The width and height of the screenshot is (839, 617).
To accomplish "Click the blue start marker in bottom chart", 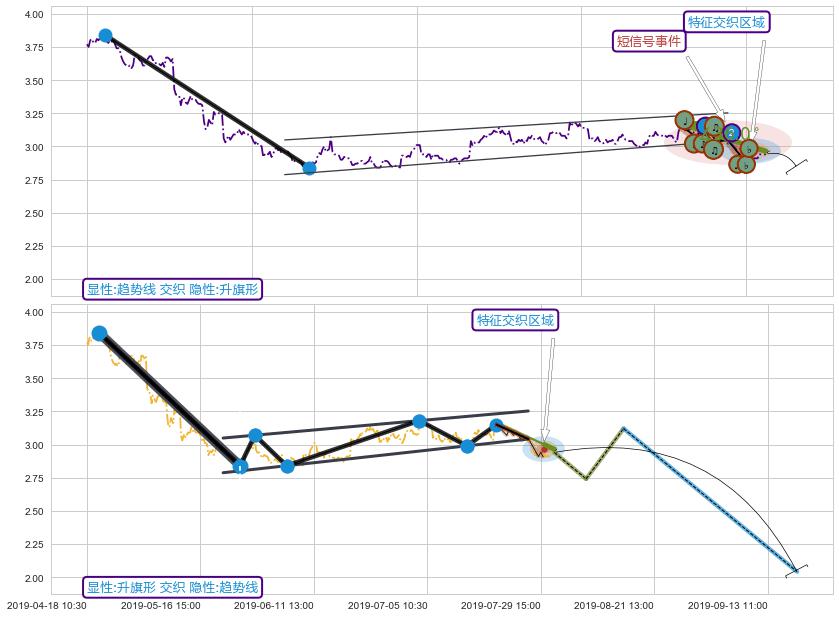I will pyautogui.click(x=99, y=333).
